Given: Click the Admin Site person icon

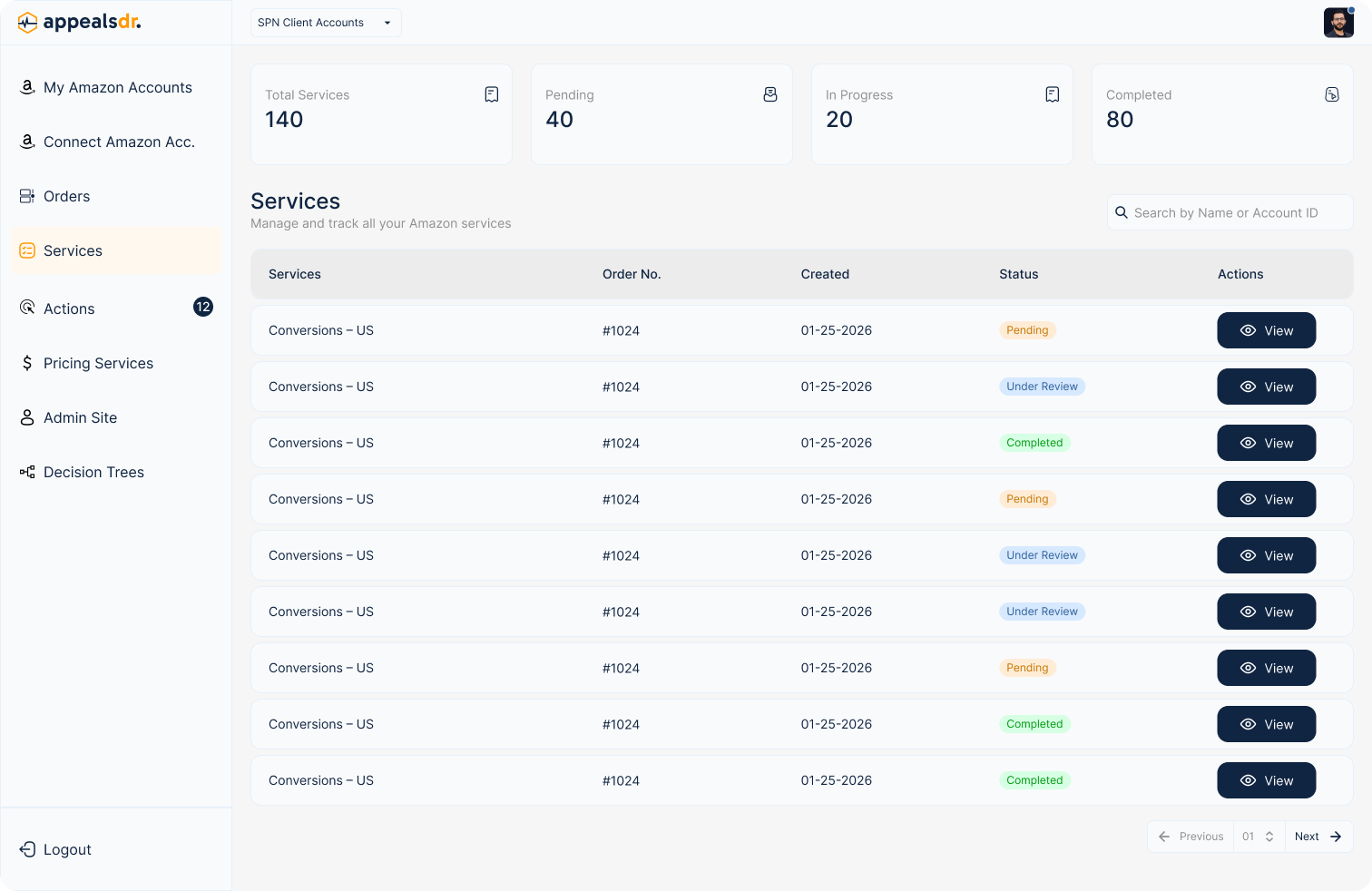Looking at the screenshot, I should click(x=26, y=417).
